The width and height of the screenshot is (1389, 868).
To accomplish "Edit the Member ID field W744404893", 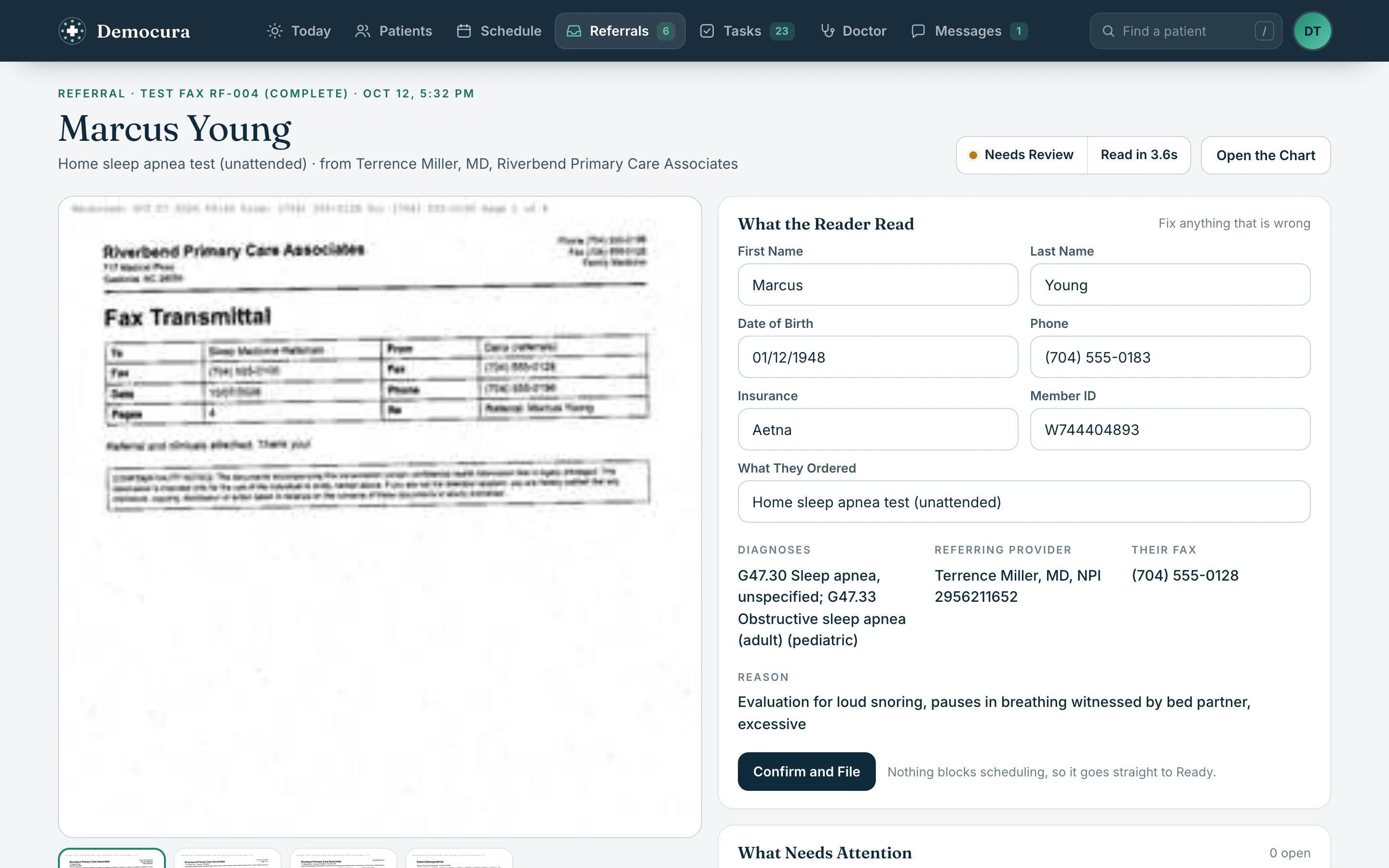I will coord(1170,429).
